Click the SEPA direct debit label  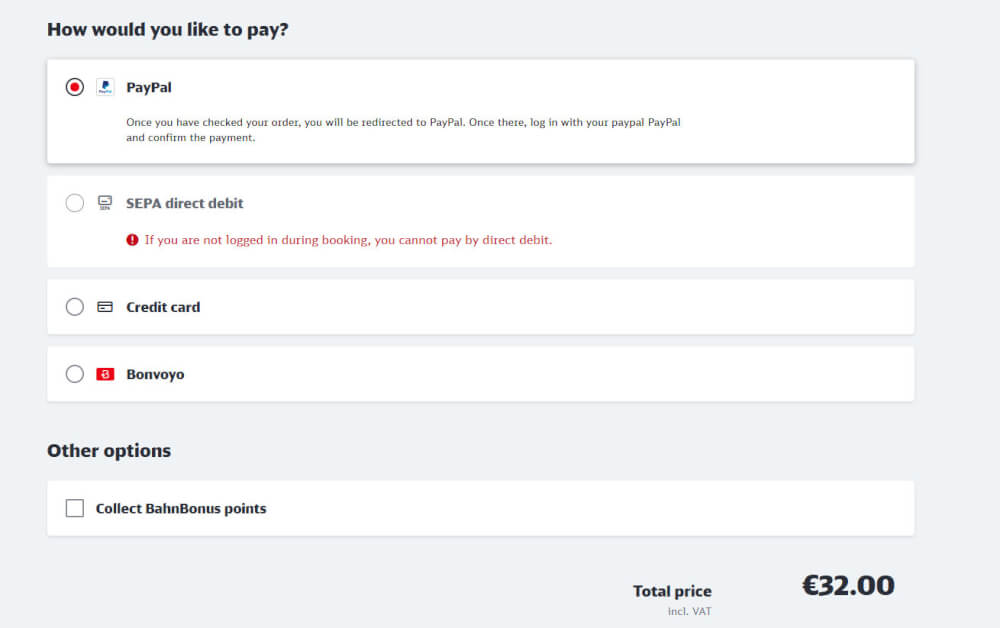click(x=185, y=203)
